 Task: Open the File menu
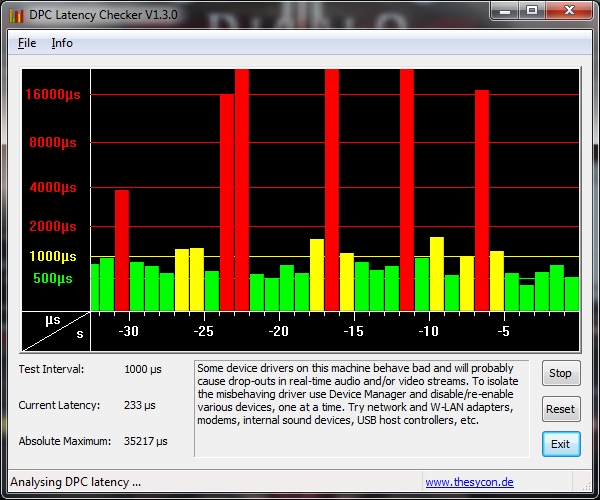point(27,43)
